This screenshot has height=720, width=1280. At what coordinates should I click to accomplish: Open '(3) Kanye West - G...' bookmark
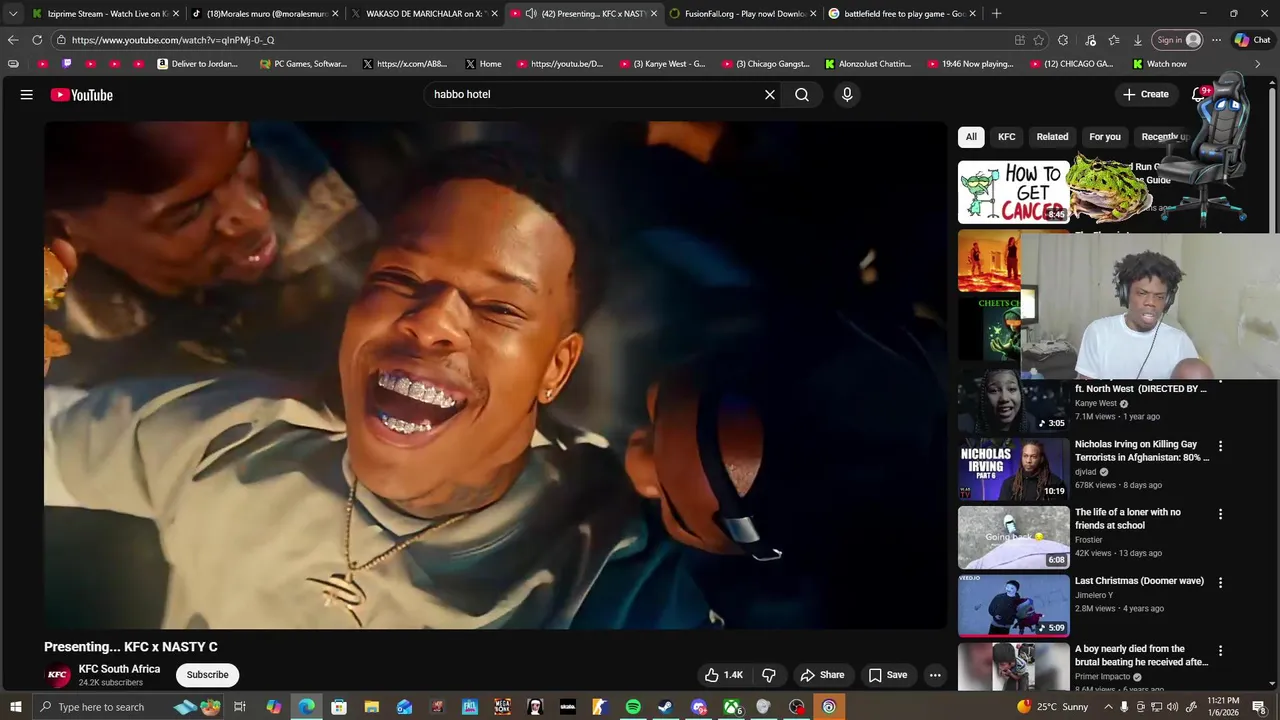coord(662,64)
